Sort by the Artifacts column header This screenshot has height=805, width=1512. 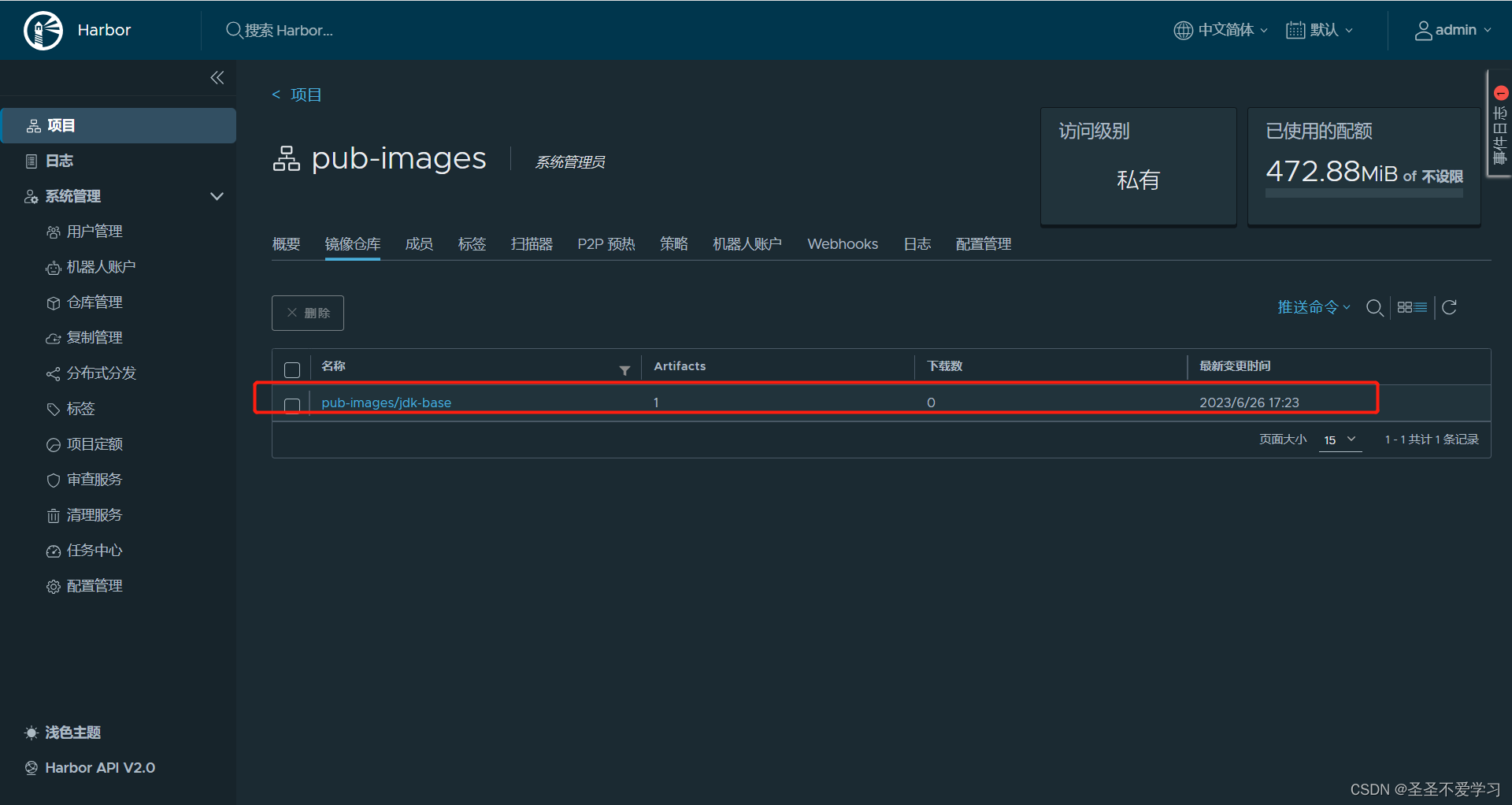coord(680,366)
